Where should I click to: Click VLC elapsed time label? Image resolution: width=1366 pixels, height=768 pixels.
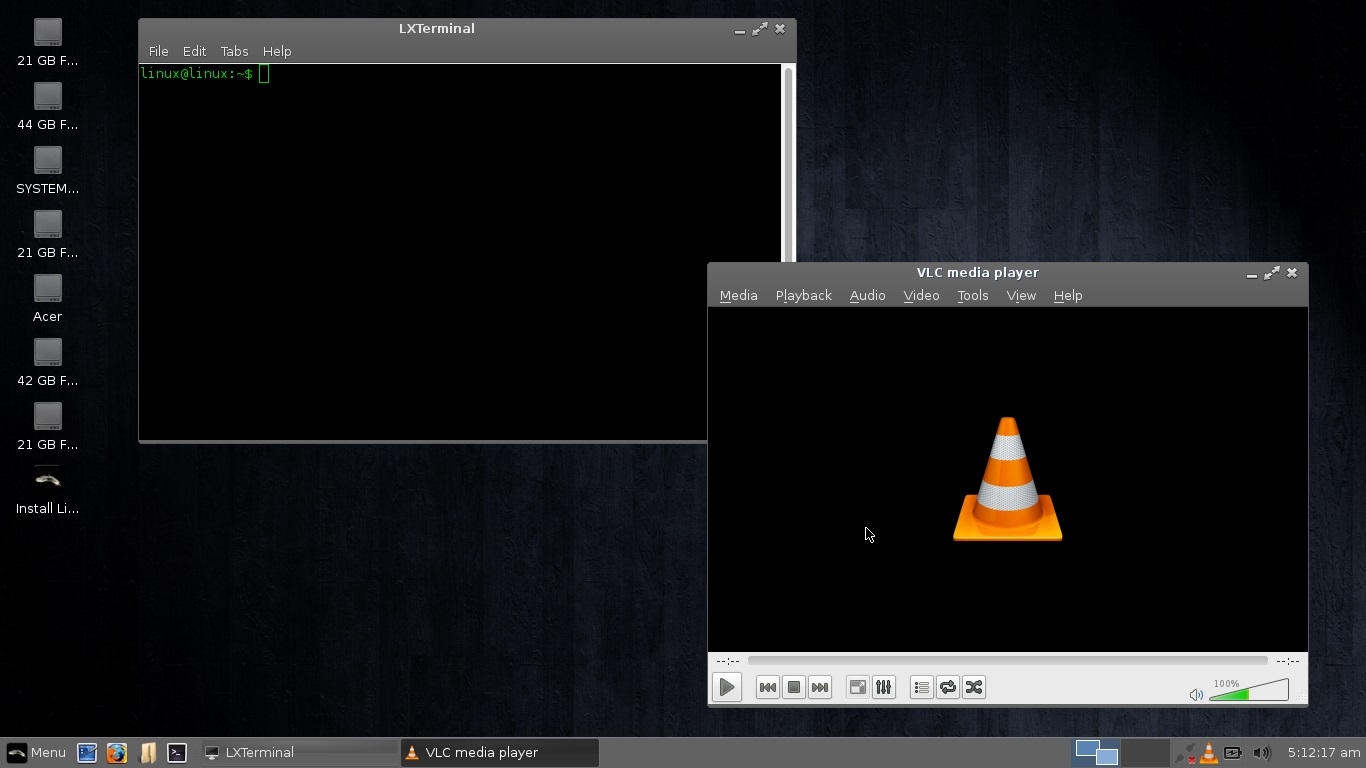728,661
